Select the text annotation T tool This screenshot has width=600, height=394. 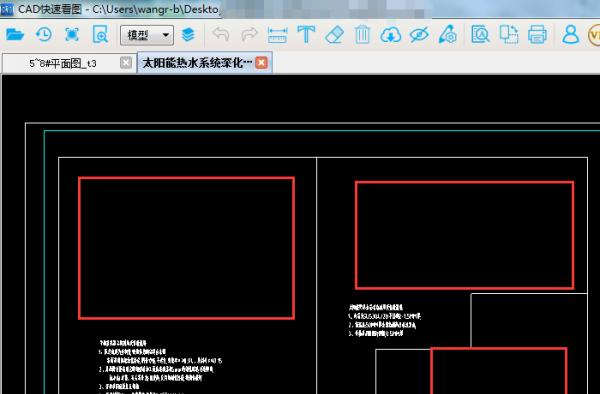point(306,35)
